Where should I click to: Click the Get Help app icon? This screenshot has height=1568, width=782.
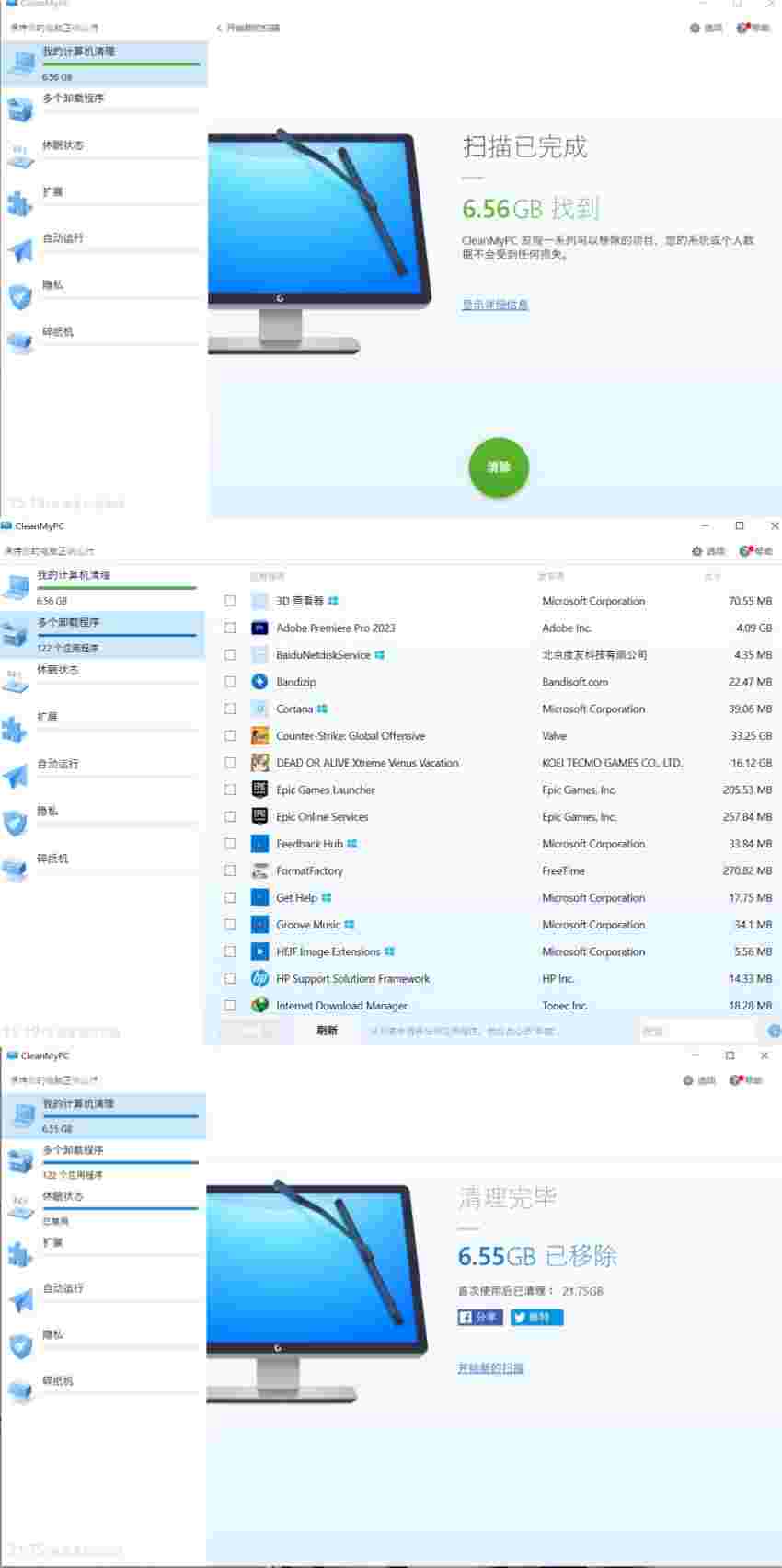(x=259, y=897)
